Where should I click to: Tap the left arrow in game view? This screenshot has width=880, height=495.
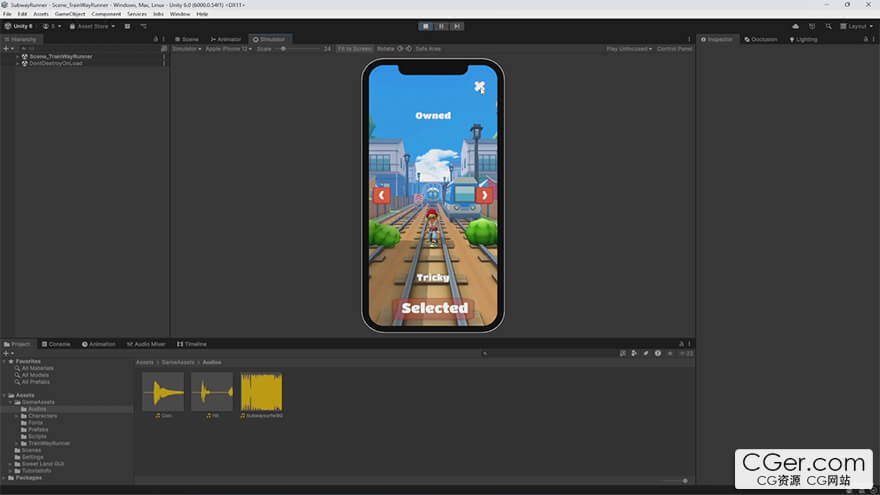click(x=381, y=195)
